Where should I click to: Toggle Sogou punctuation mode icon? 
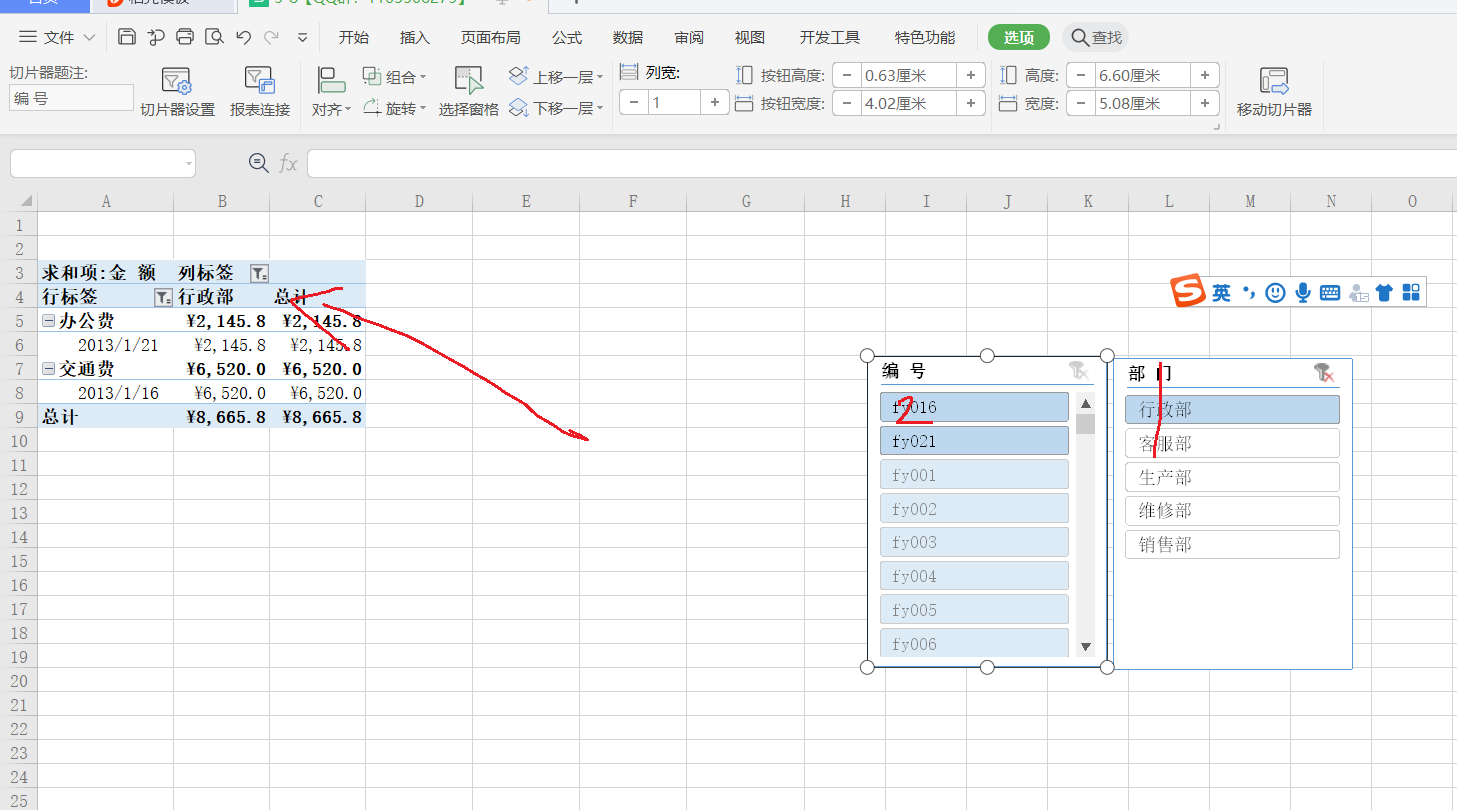point(1248,292)
